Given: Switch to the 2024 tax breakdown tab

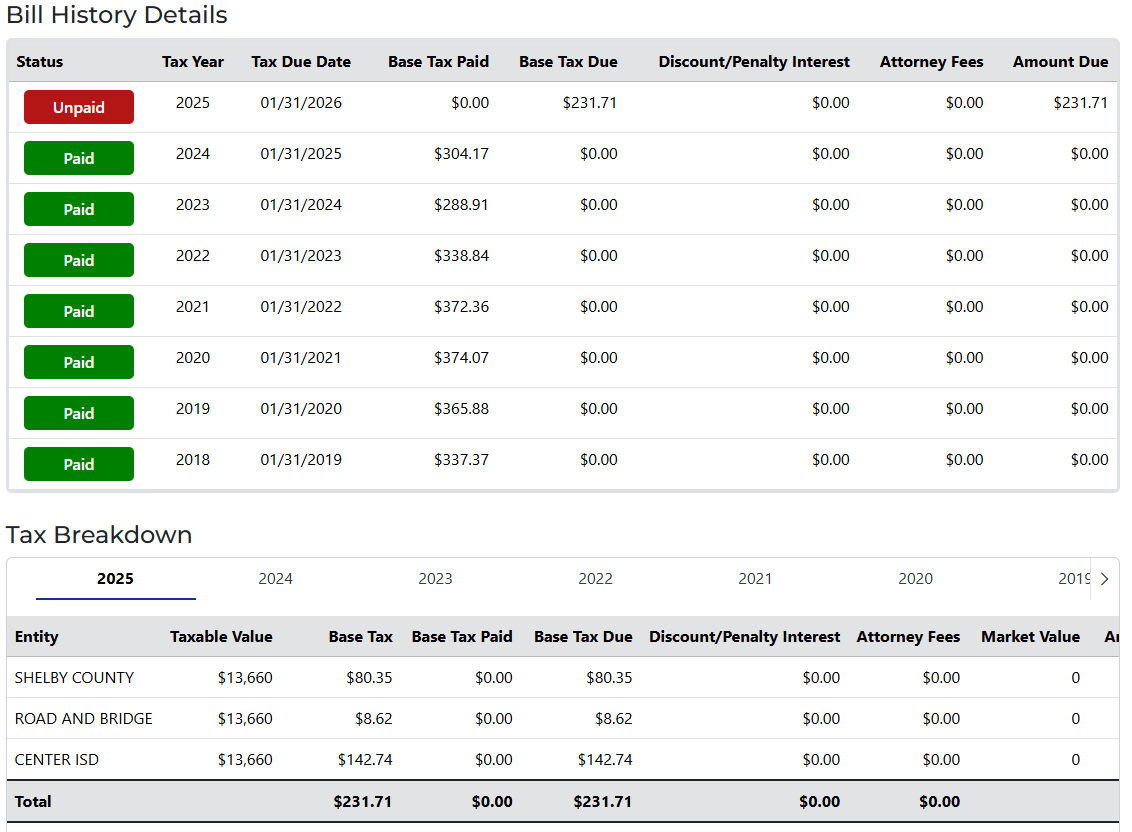Looking at the screenshot, I should [275, 578].
